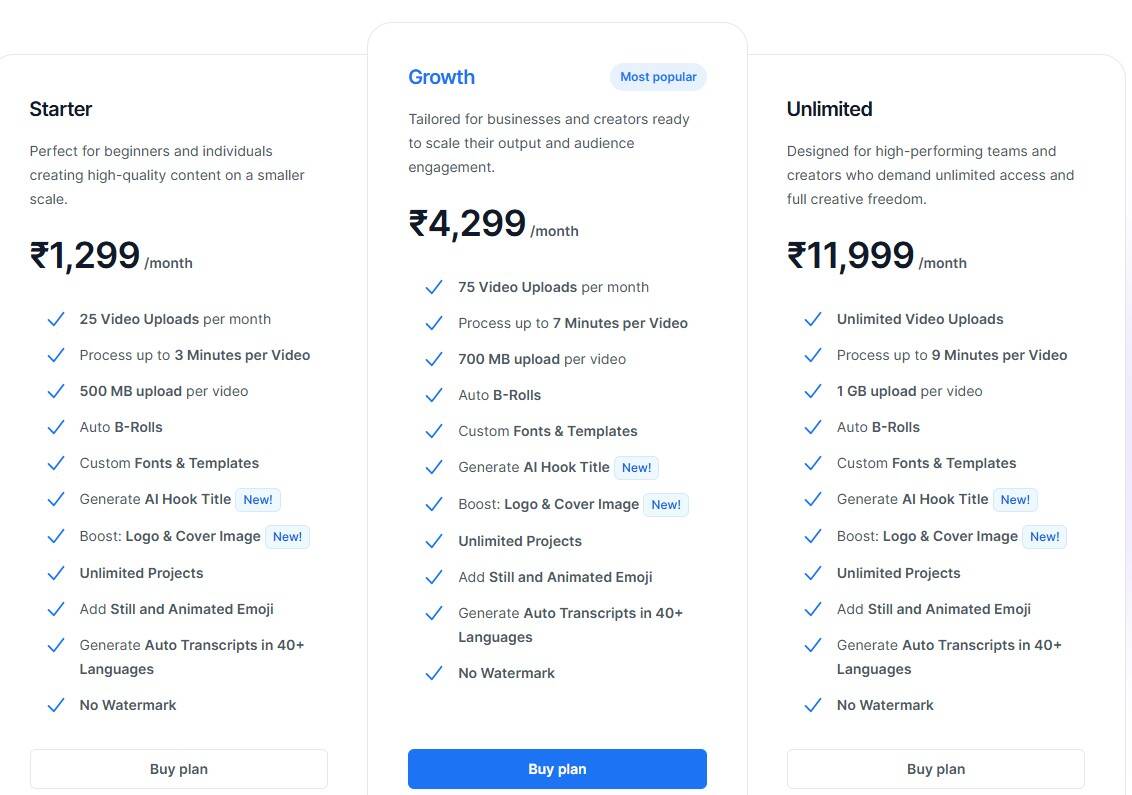Viewport: 1132px width, 795px height.
Task: Click Buy plan button under Starter
Action: pos(179,769)
